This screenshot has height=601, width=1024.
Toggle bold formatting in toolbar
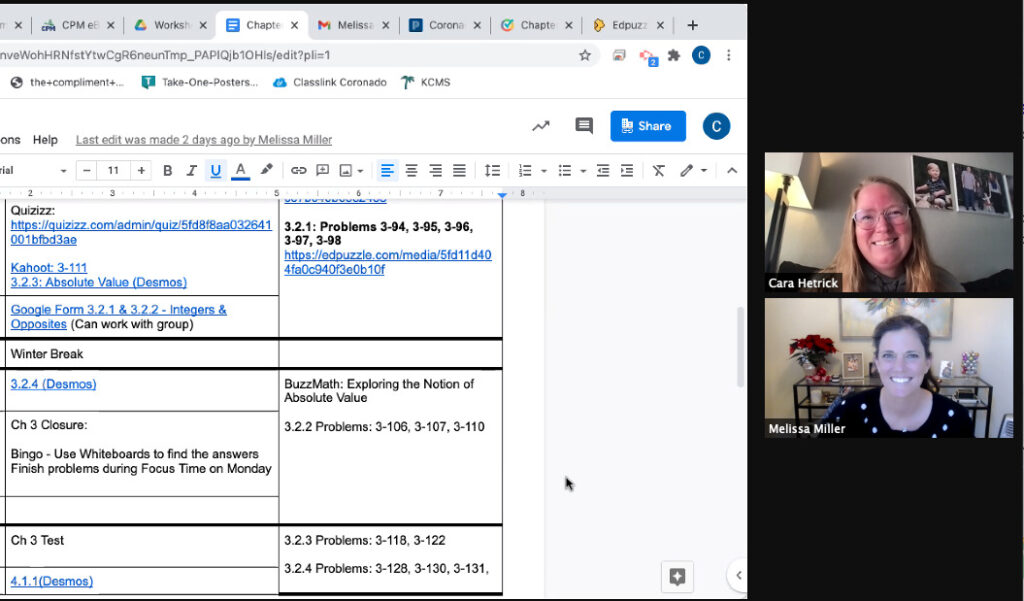[x=168, y=171]
